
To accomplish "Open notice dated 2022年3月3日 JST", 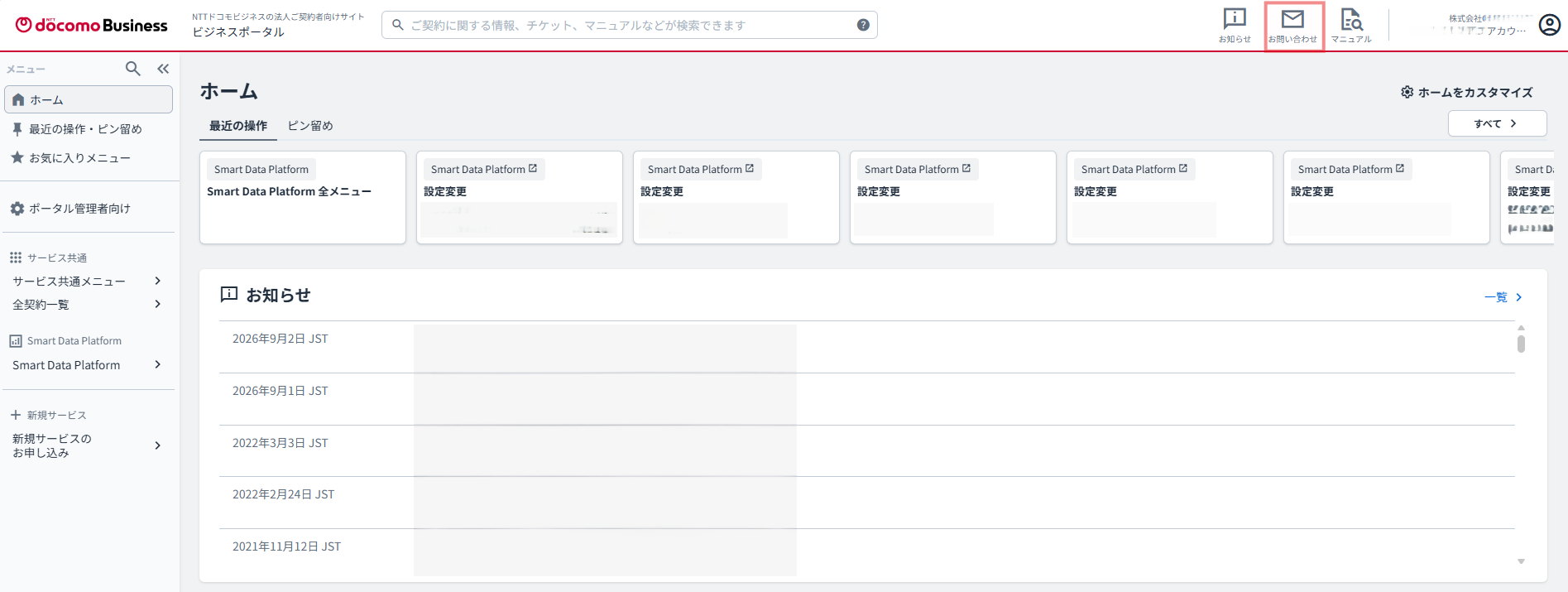I will [866, 451].
